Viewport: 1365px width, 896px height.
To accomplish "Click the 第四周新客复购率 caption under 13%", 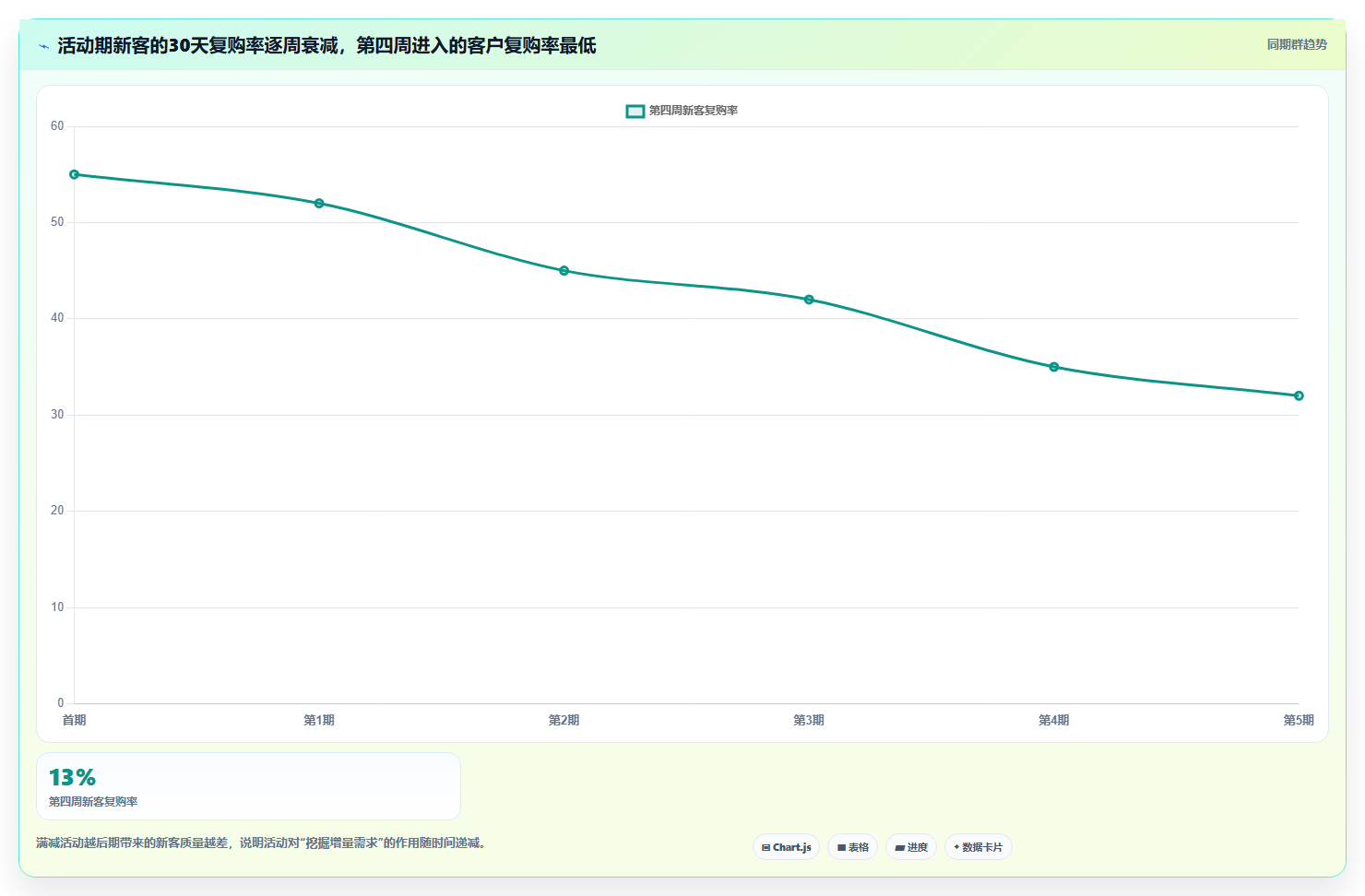I will [x=93, y=802].
